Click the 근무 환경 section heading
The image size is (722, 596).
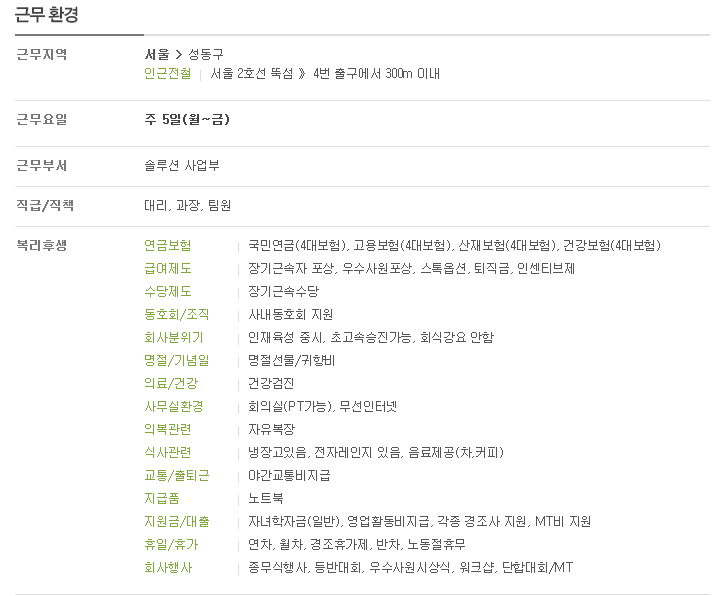tap(47, 15)
